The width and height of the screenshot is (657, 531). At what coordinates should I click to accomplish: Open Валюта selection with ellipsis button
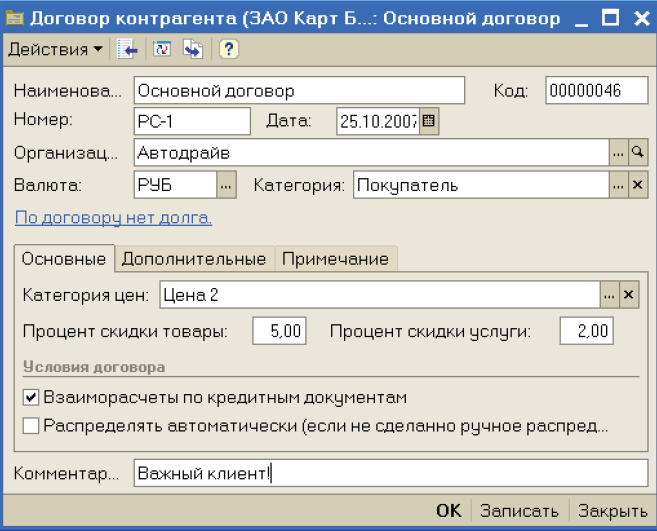pos(226,185)
